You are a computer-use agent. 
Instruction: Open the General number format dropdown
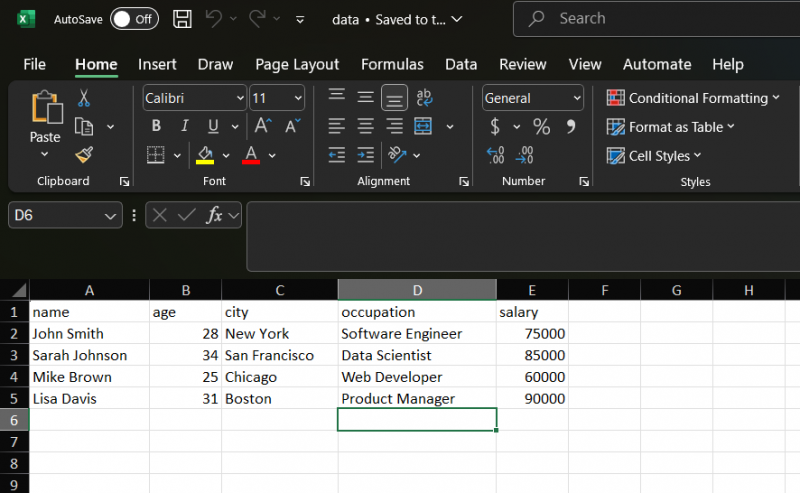577,98
